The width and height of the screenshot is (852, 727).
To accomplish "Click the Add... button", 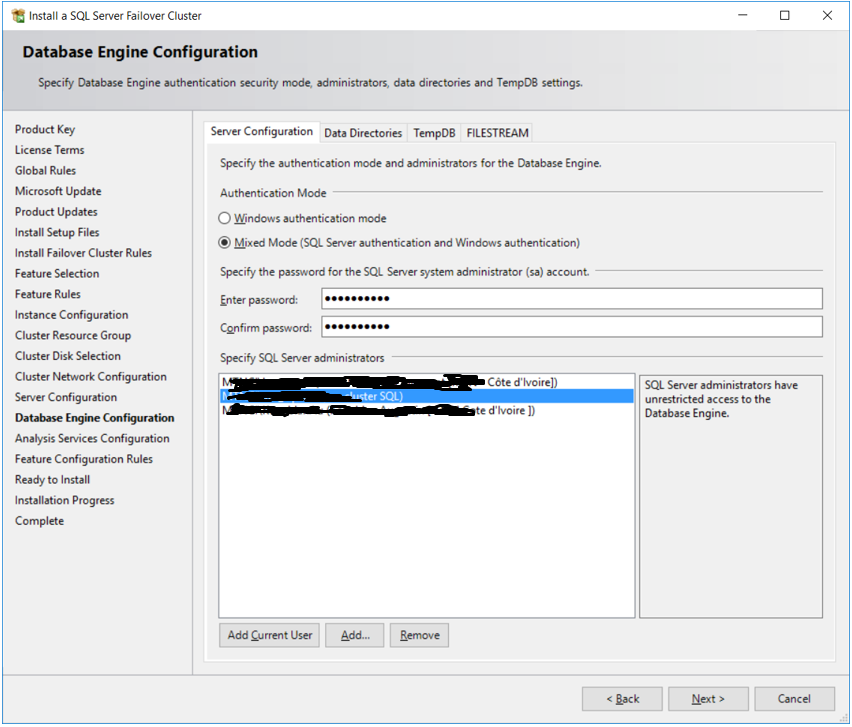I will pos(355,636).
